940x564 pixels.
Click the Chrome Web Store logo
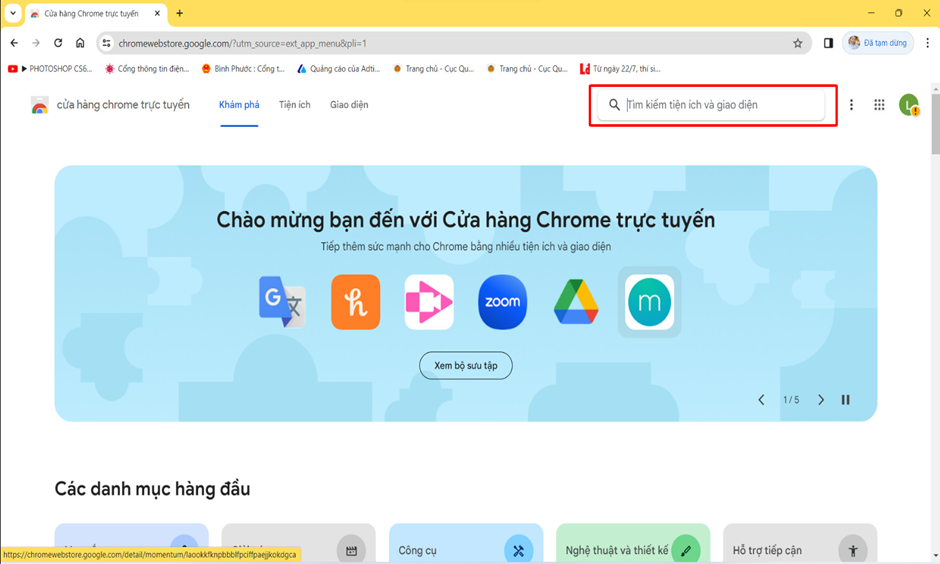point(40,105)
